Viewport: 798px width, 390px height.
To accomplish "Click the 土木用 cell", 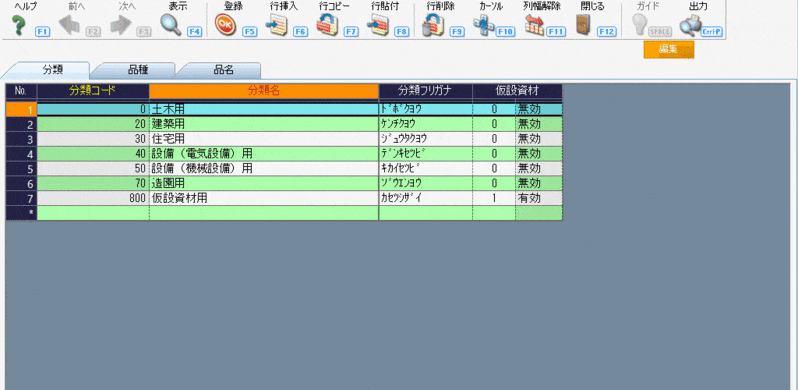I will click(264, 109).
